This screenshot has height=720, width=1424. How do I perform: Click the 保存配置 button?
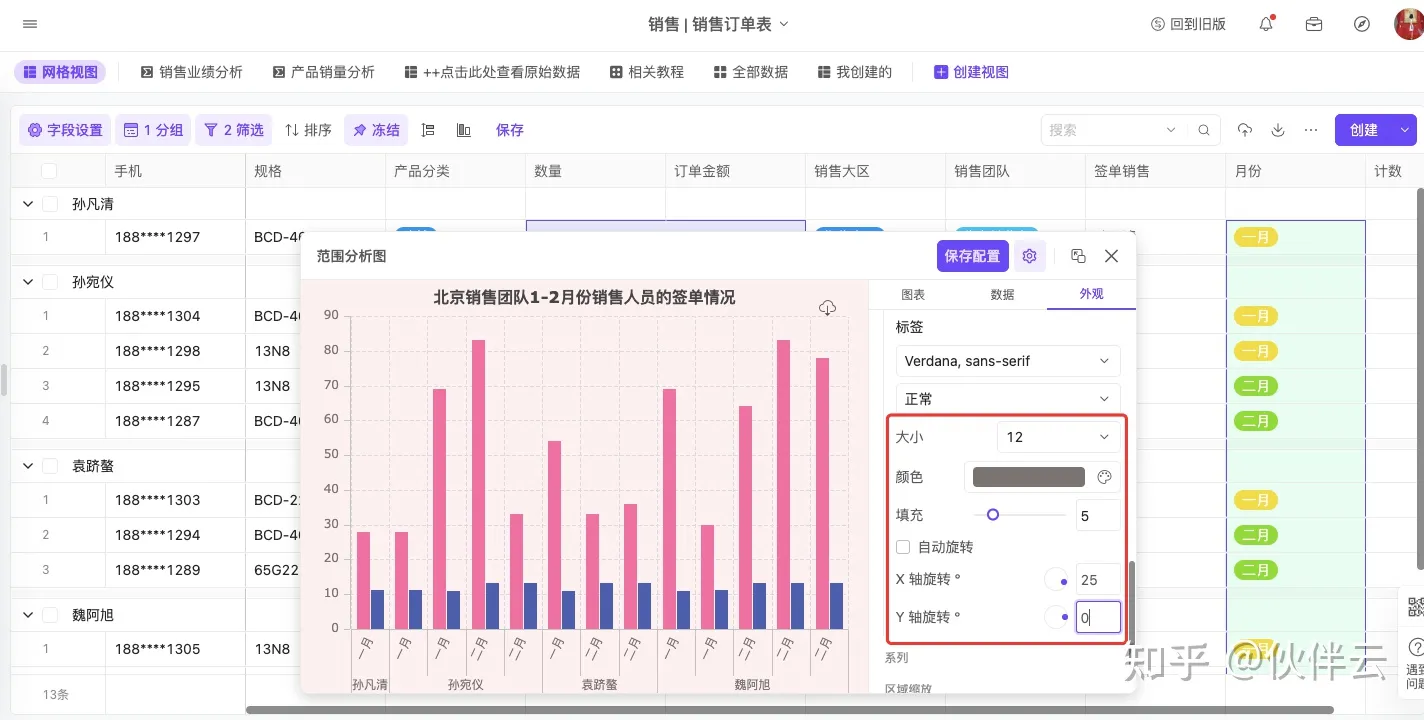[x=972, y=256]
